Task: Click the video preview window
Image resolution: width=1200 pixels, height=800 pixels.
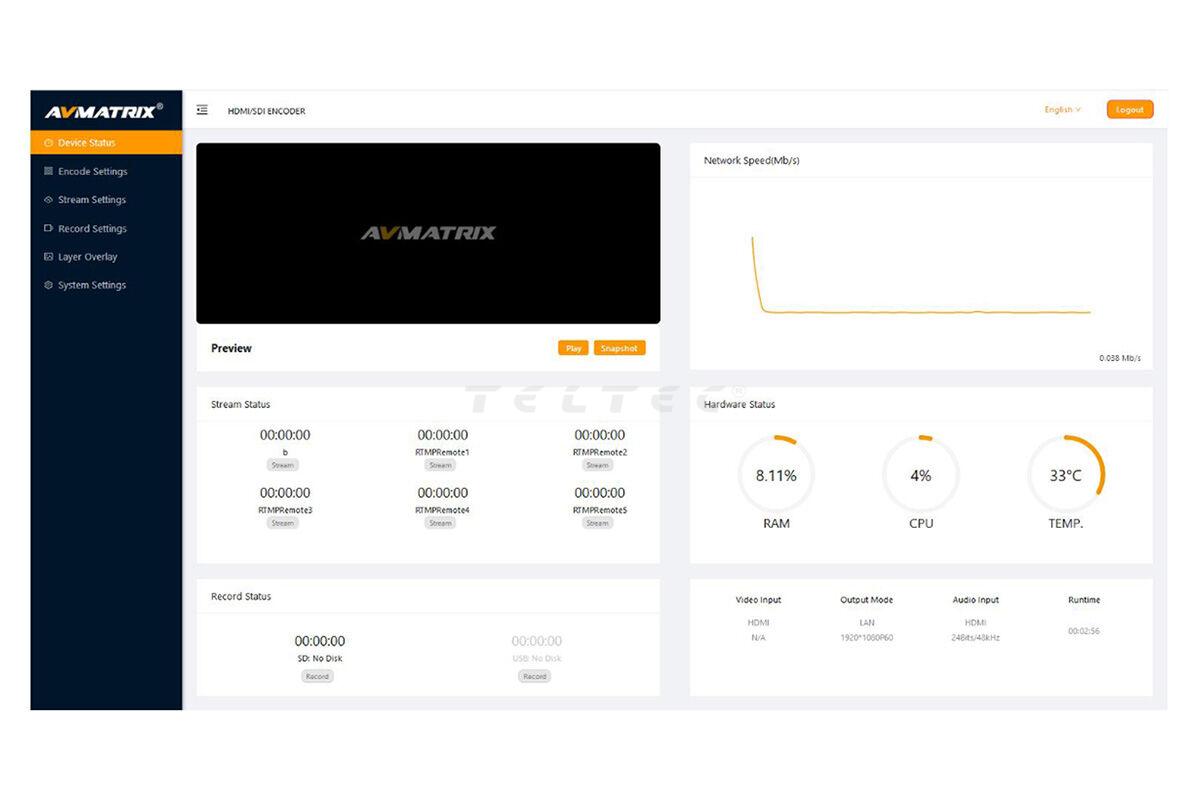Action: 428,233
